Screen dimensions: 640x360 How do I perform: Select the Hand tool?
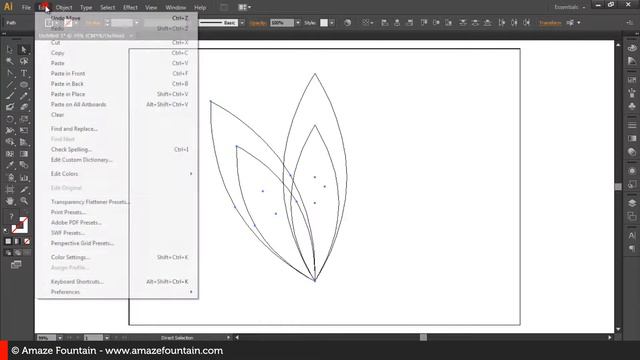[9, 201]
